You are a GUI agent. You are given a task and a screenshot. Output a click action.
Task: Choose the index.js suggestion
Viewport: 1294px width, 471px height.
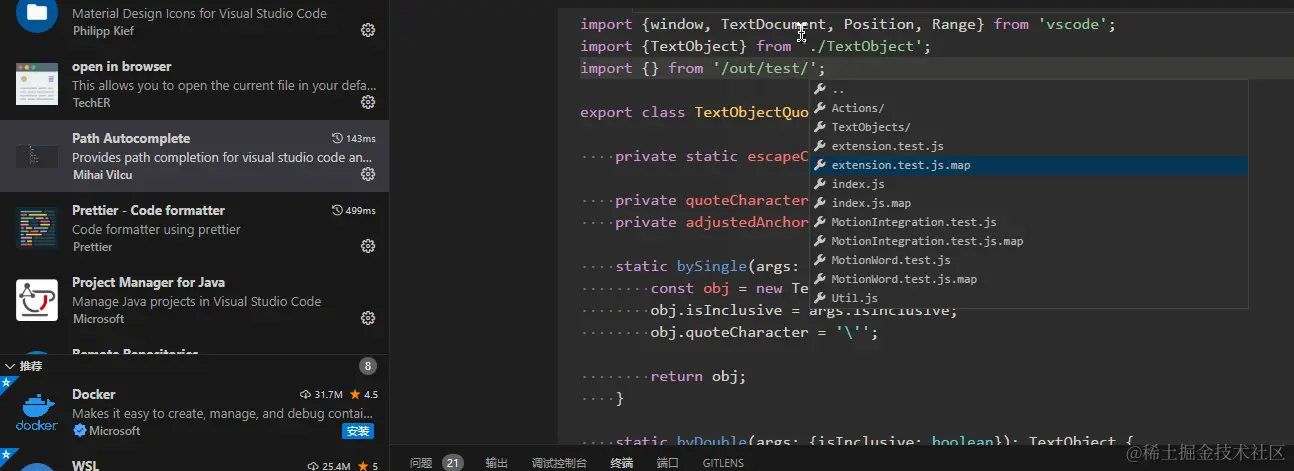1028,184
